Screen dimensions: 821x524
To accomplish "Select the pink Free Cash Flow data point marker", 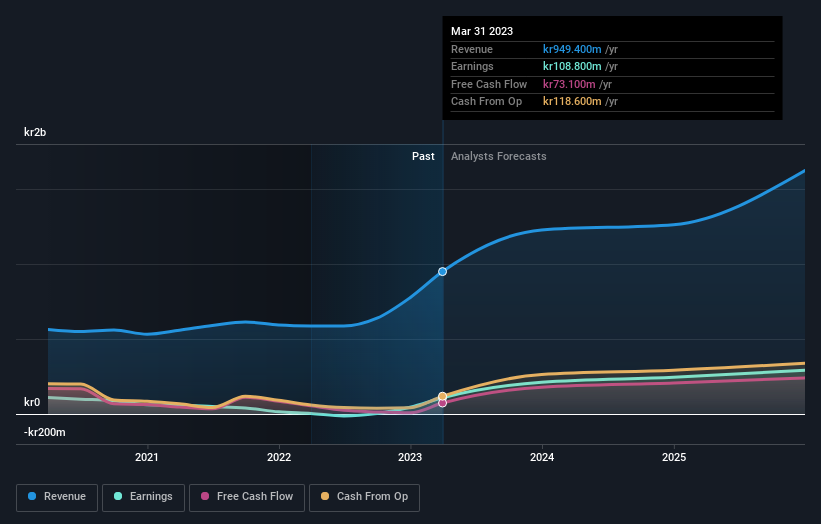I will (442, 403).
